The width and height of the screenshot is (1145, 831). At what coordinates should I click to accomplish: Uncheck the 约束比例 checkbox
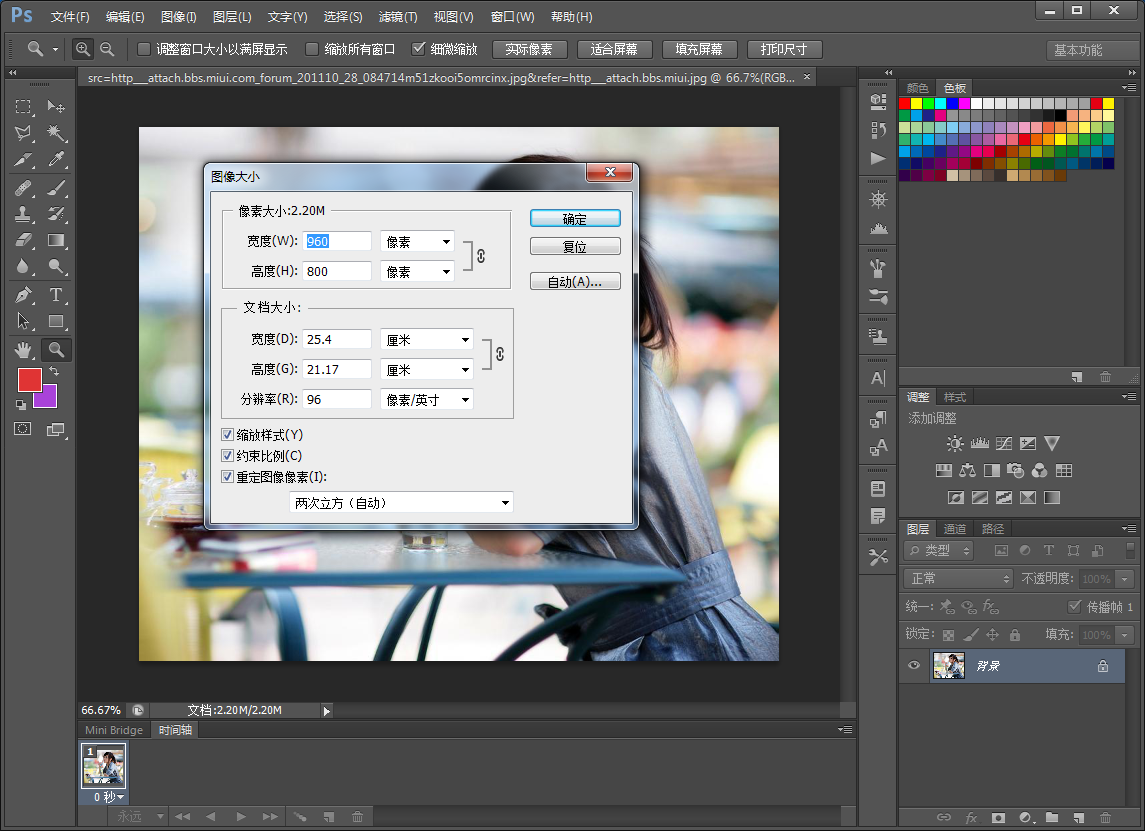pyautogui.click(x=228, y=456)
